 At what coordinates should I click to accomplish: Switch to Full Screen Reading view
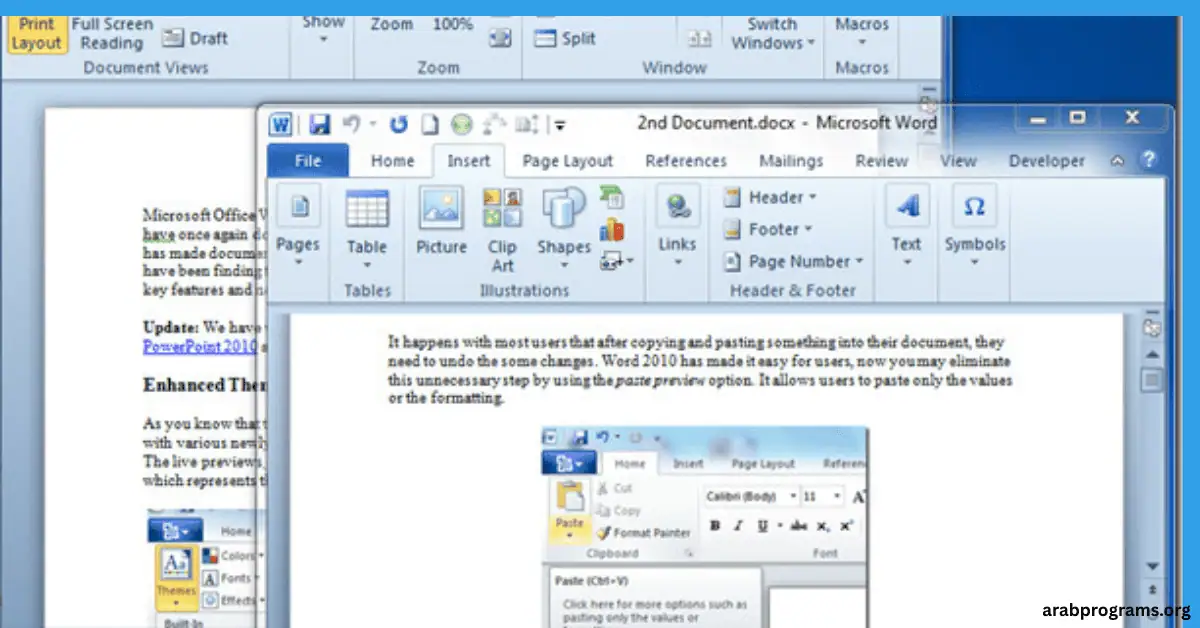coord(112,34)
